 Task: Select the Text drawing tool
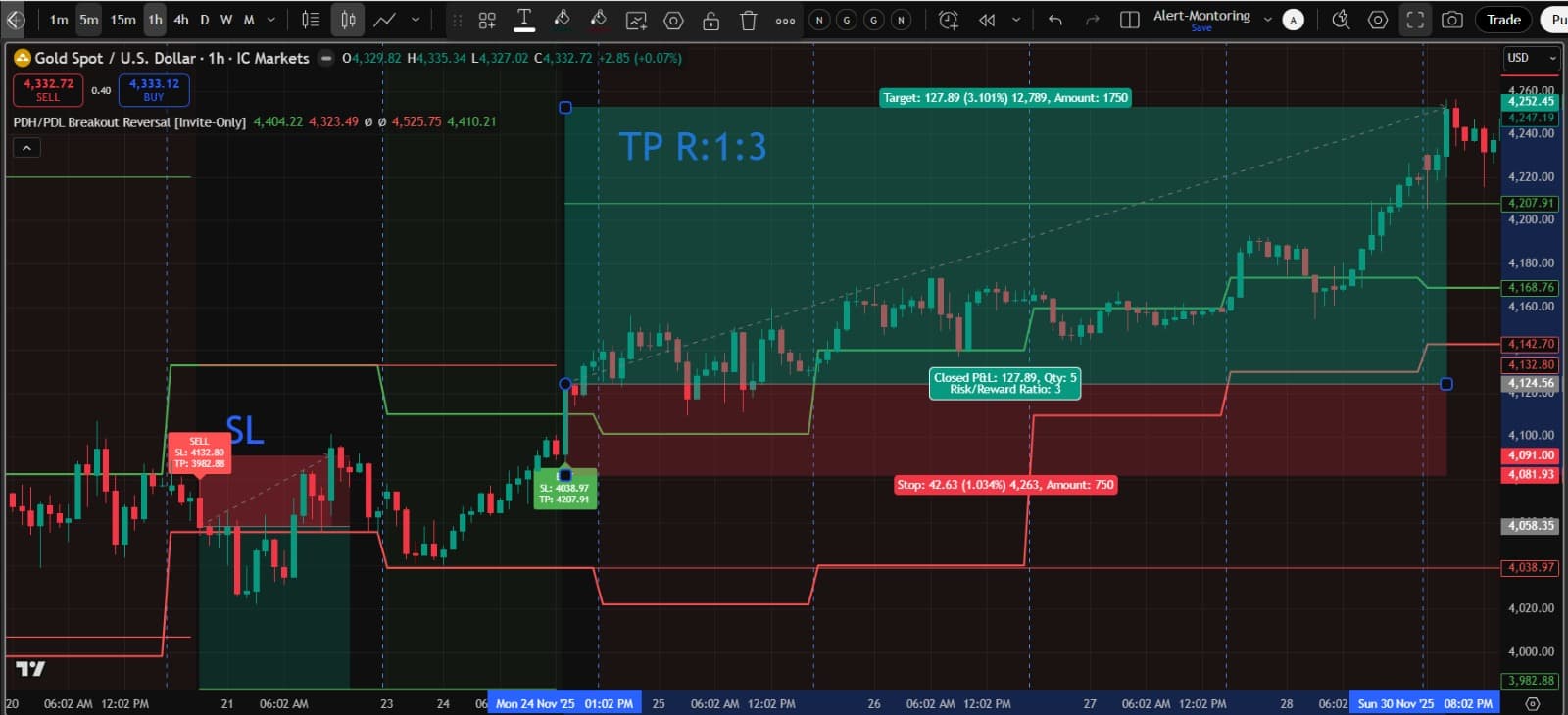(x=524, y=19)
